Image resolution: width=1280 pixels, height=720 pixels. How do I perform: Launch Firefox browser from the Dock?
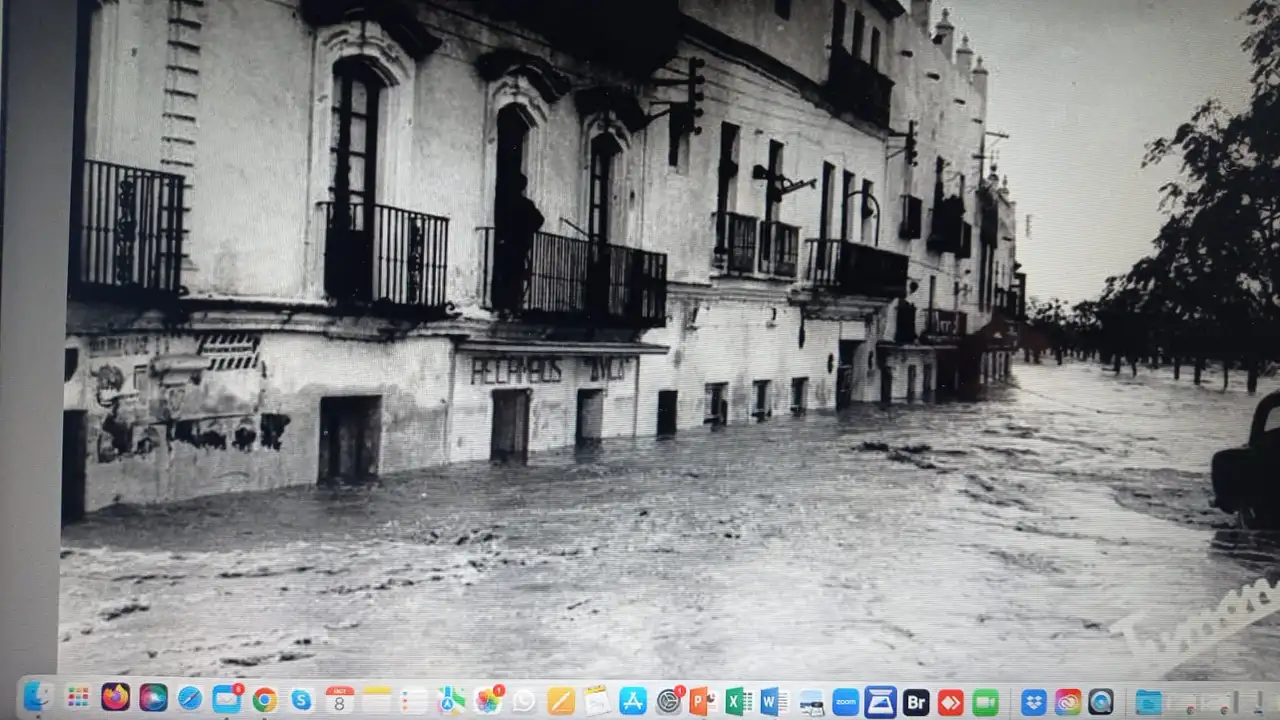116,700
